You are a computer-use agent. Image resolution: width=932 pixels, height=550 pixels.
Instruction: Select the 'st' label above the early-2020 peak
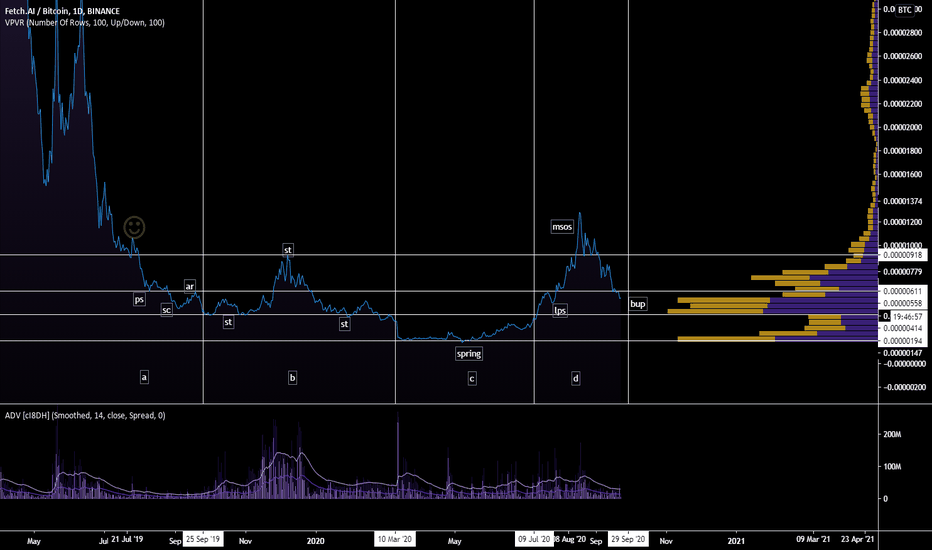click(x=288, y=250)
